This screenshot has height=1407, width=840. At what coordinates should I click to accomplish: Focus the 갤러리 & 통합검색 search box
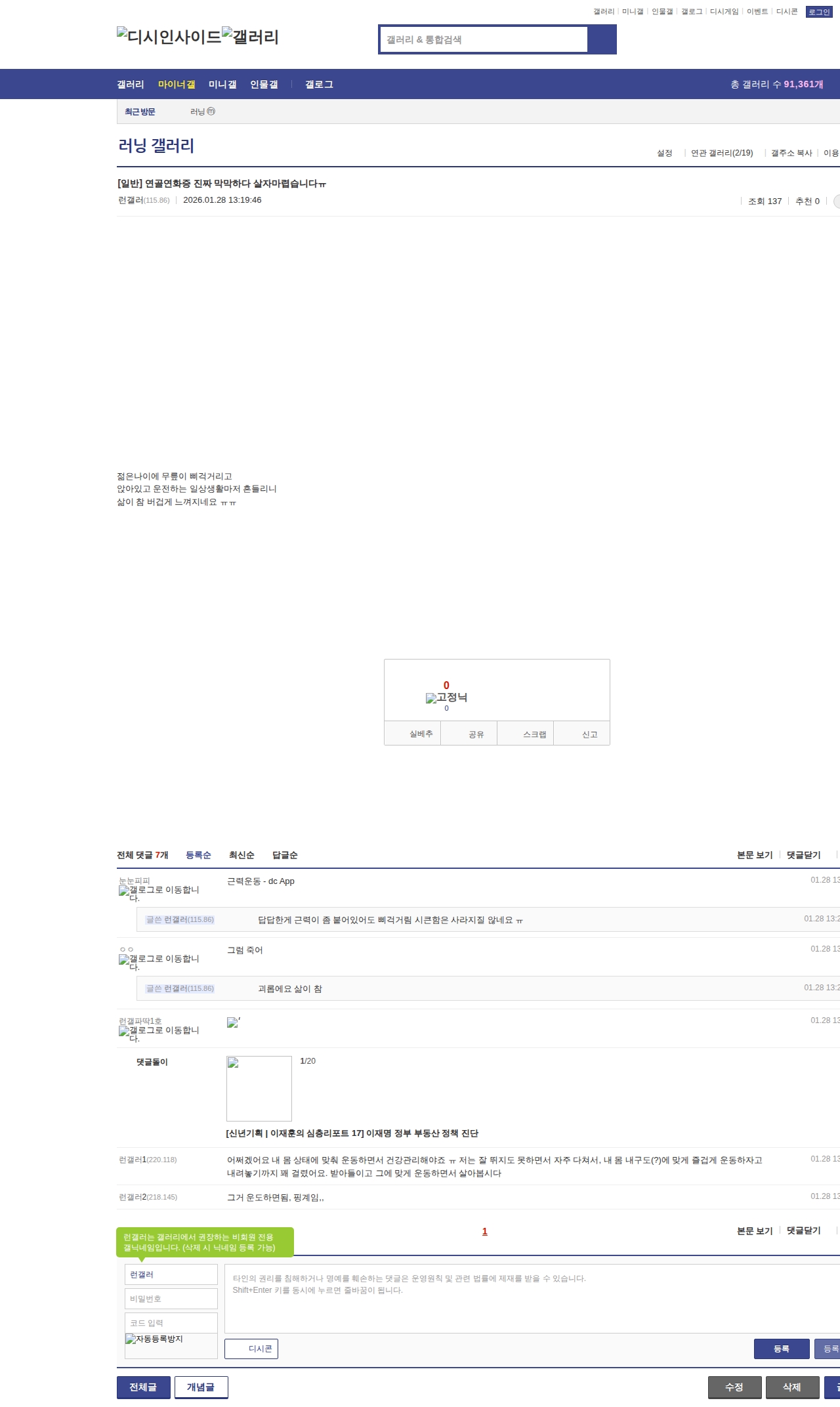coord(484,39)
